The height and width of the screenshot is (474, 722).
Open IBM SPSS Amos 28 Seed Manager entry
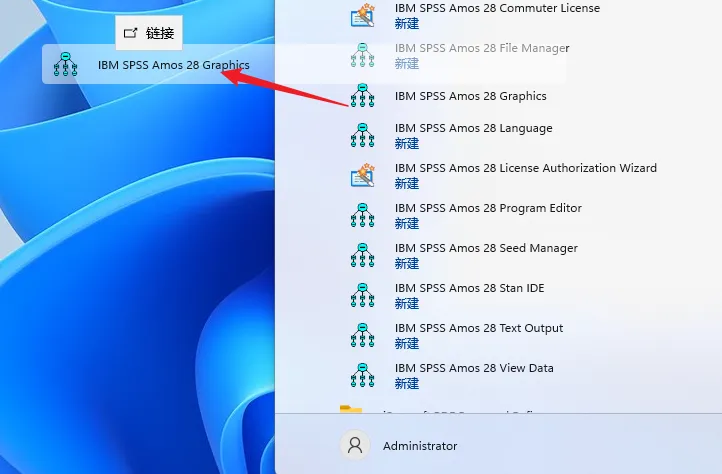point(486,248)
